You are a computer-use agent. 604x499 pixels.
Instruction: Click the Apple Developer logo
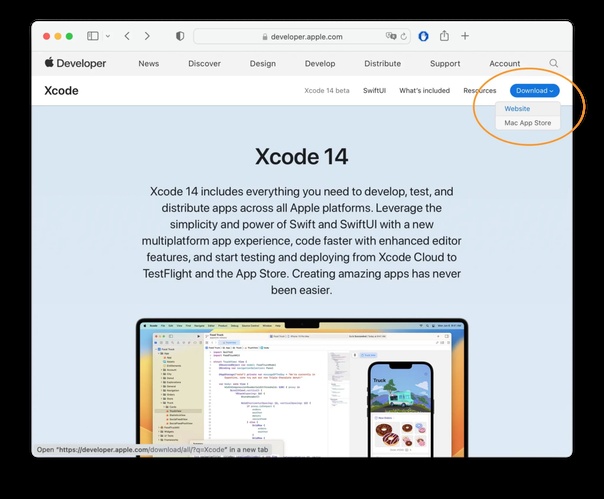click(x=75, y=63)
